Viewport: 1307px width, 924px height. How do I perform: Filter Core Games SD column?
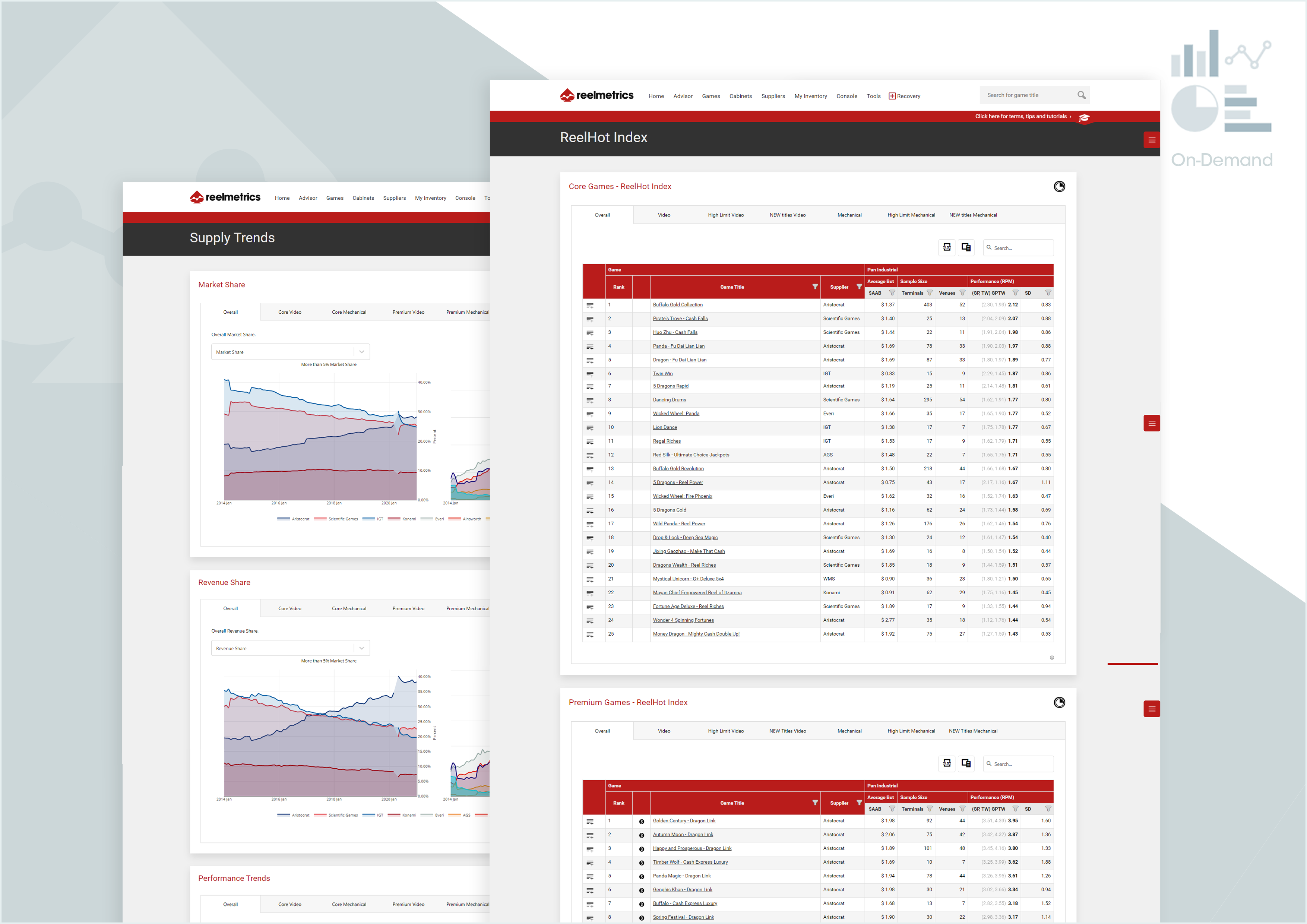pos(1048,293)
